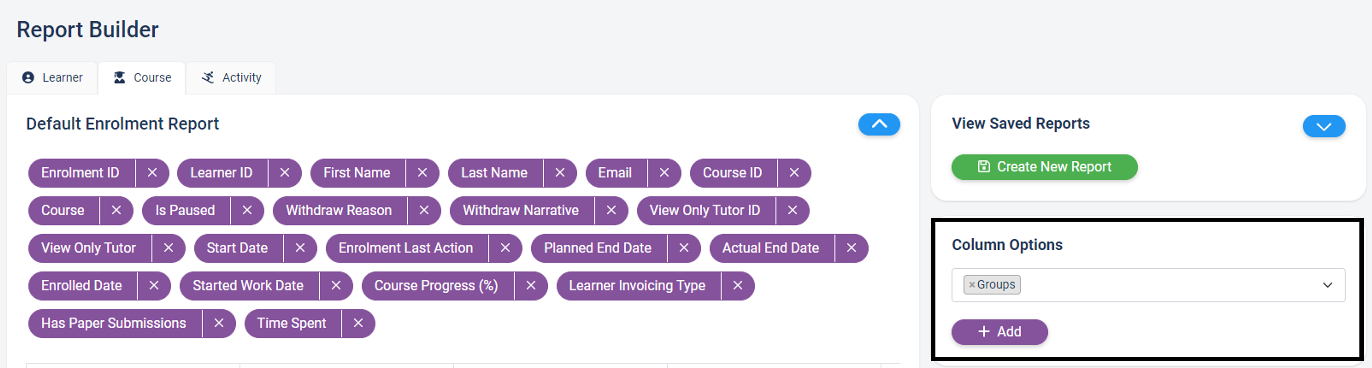Click the Add column button

(x=999, y=332)
